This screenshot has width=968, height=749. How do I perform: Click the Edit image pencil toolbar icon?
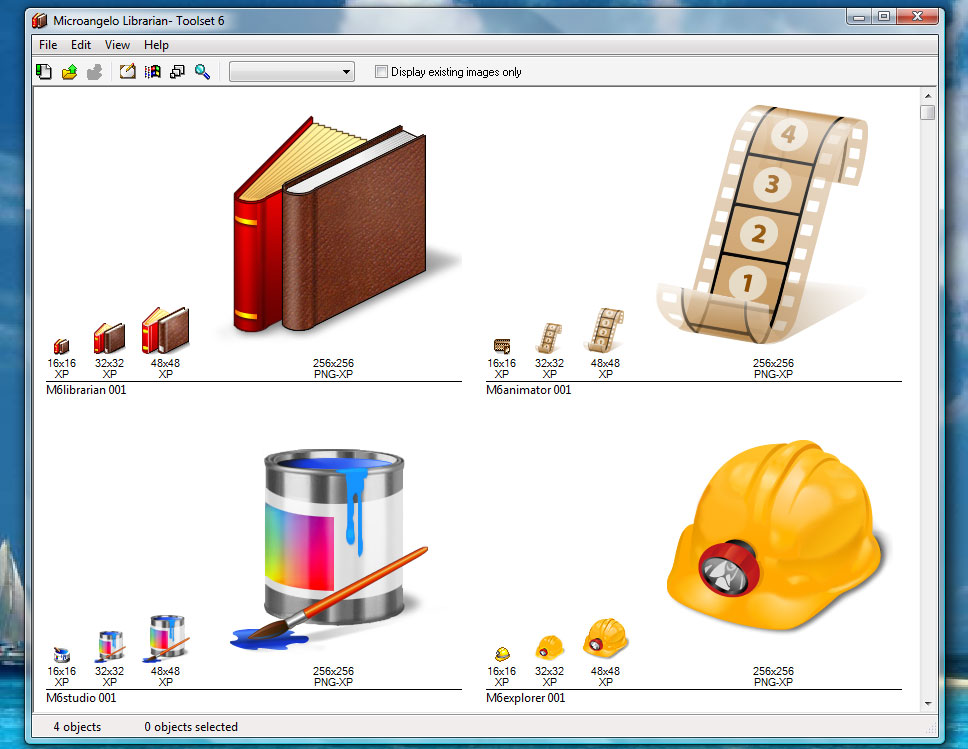tap(128, 72)
